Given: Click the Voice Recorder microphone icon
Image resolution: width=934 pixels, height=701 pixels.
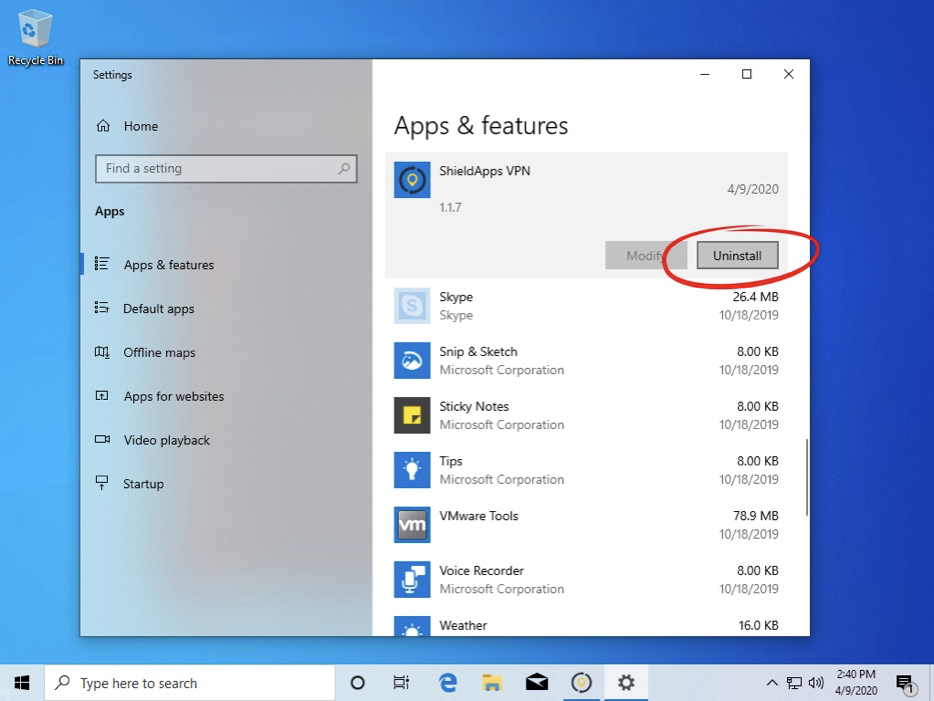Looking at the screenshot, I should coord(412,580).
